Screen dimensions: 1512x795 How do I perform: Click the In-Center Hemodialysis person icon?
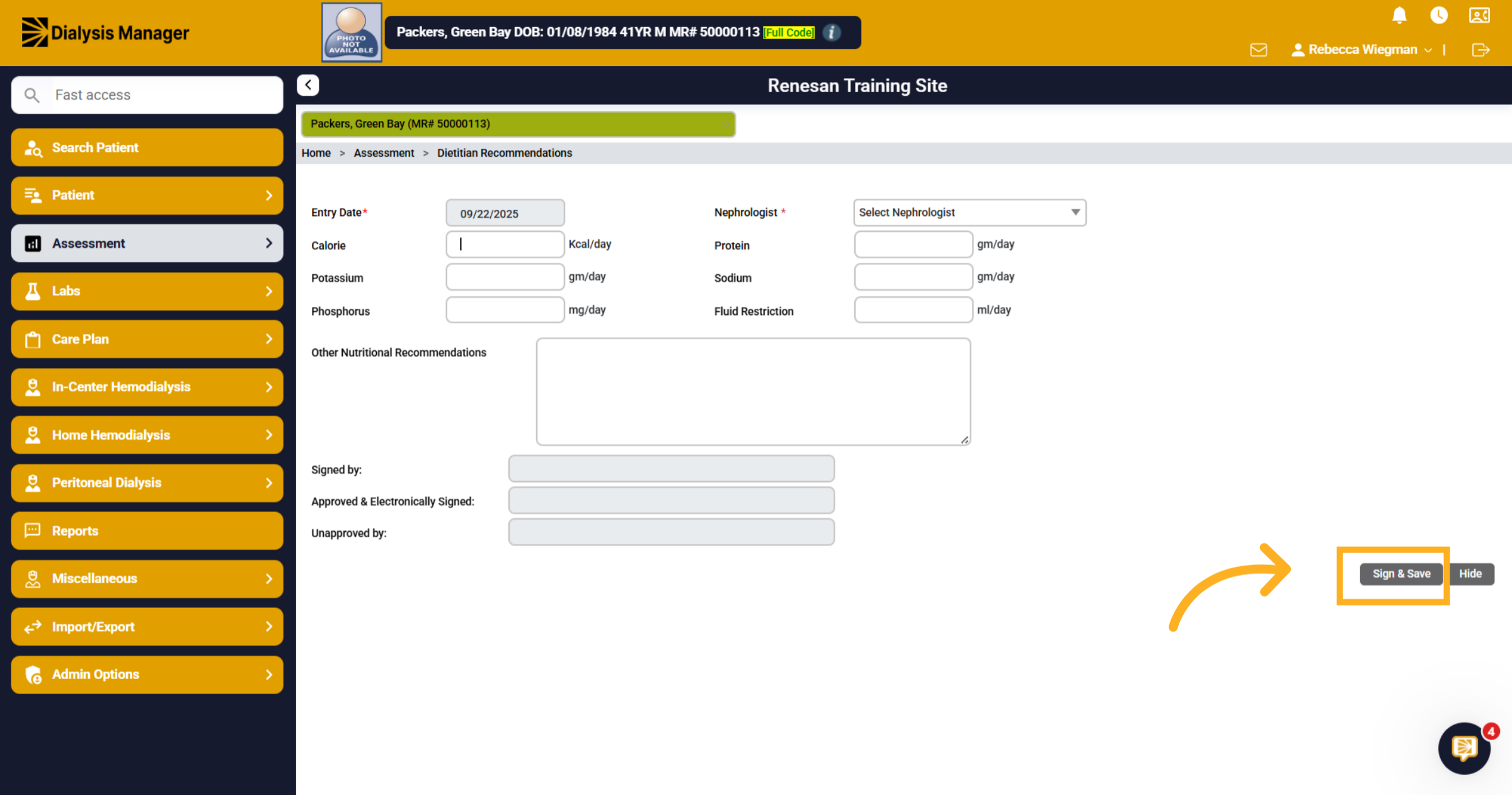pyautogui.click(x=33, y=387)
